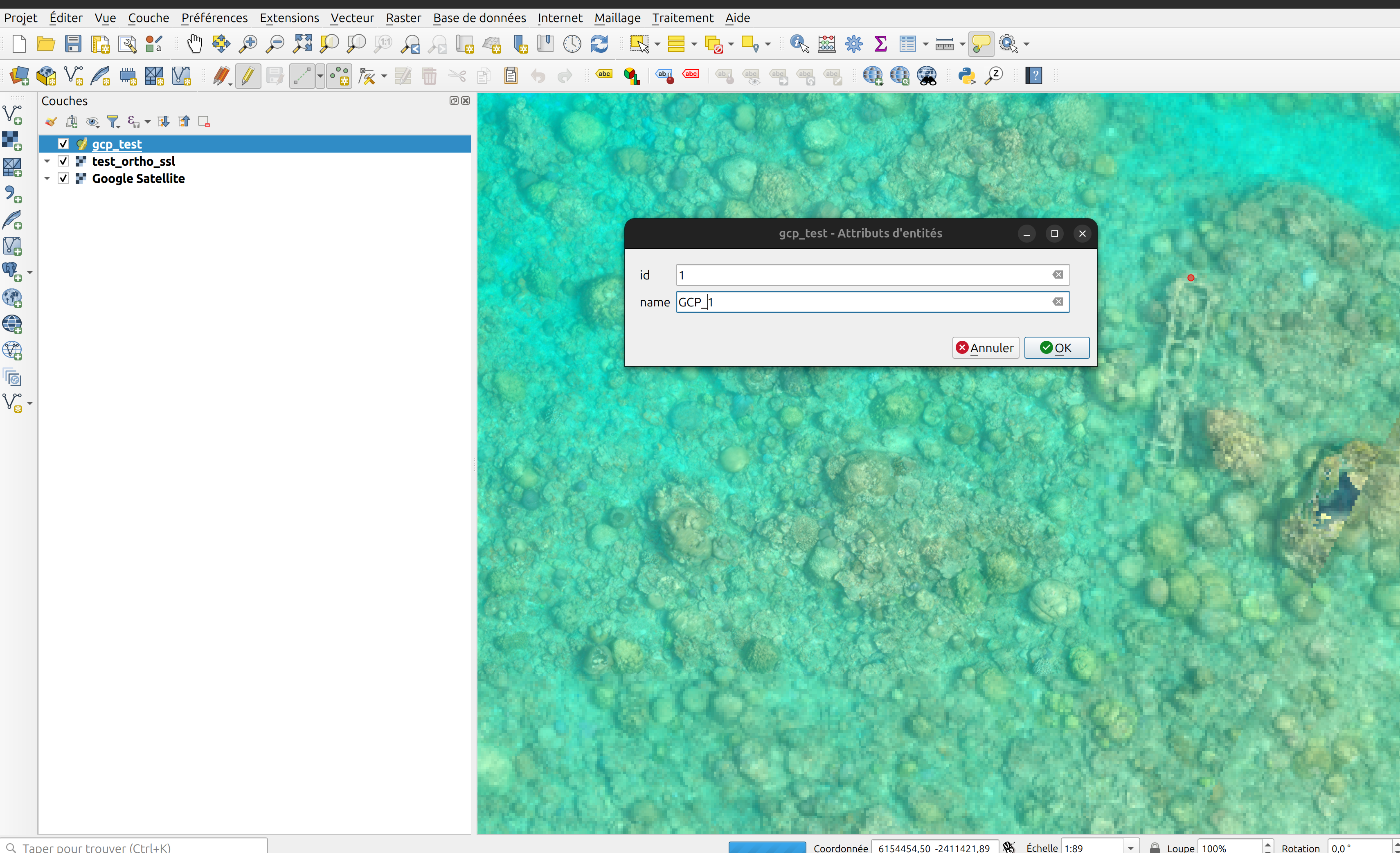
Task: Confirm attributes with the OK button
Action: tap(1056, 348)
